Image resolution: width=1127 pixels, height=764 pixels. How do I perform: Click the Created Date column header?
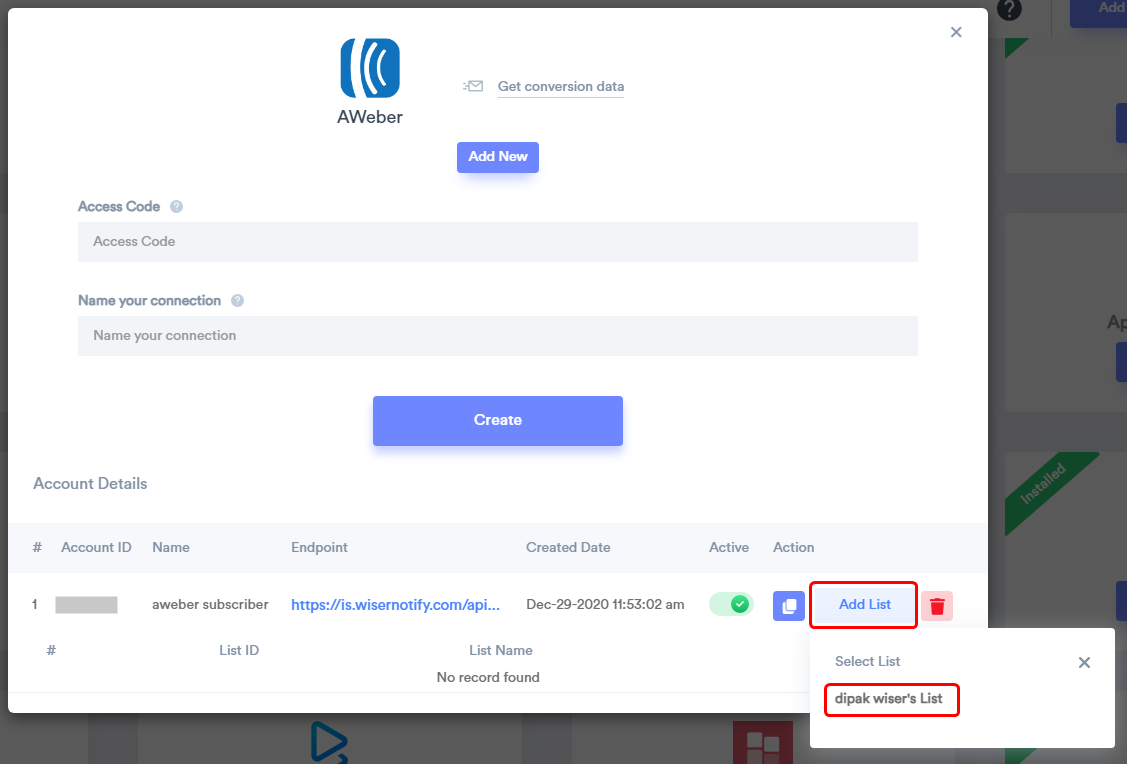[x=569, y=548]
